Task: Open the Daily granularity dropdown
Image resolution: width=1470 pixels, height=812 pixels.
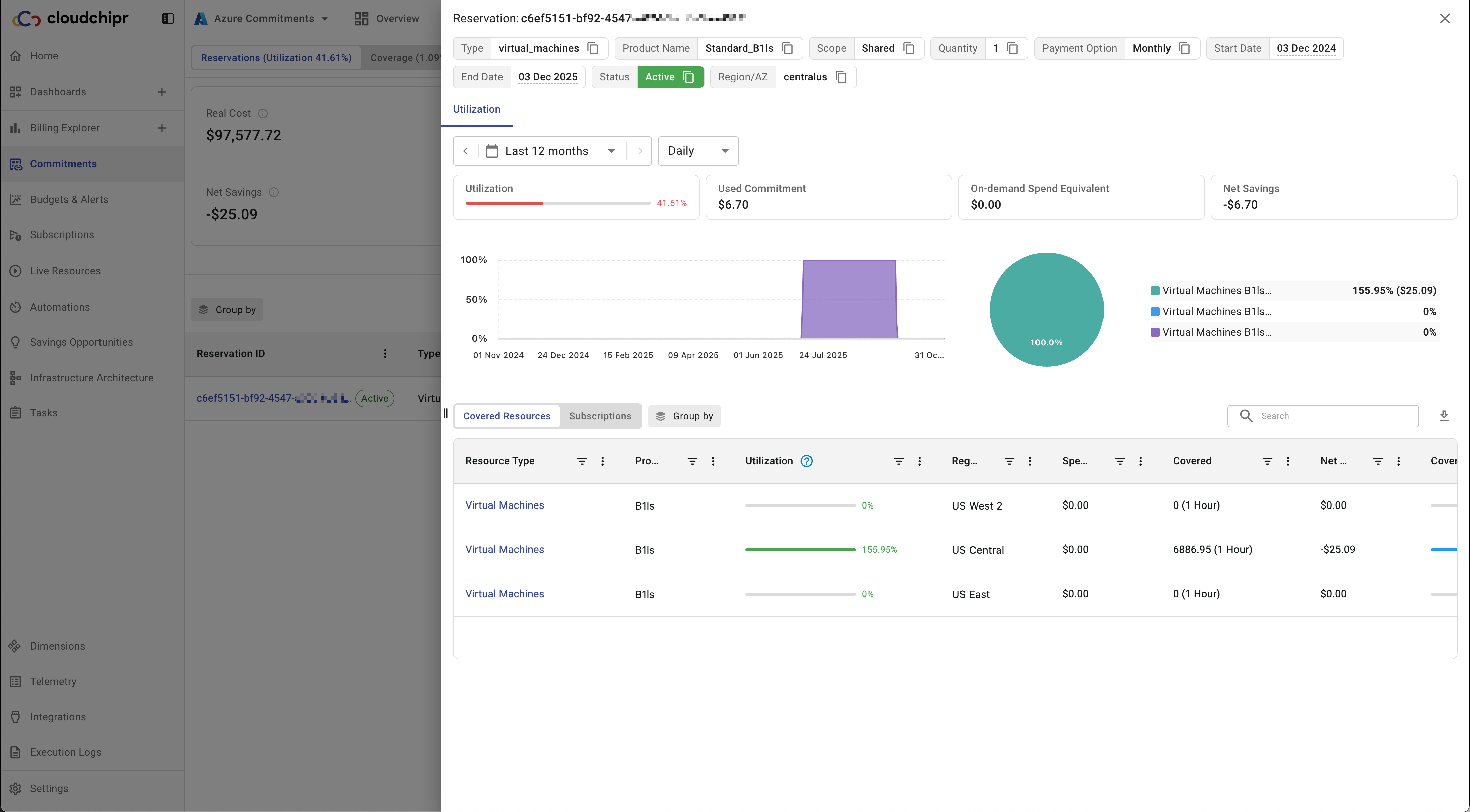Action: click(697, 151)
